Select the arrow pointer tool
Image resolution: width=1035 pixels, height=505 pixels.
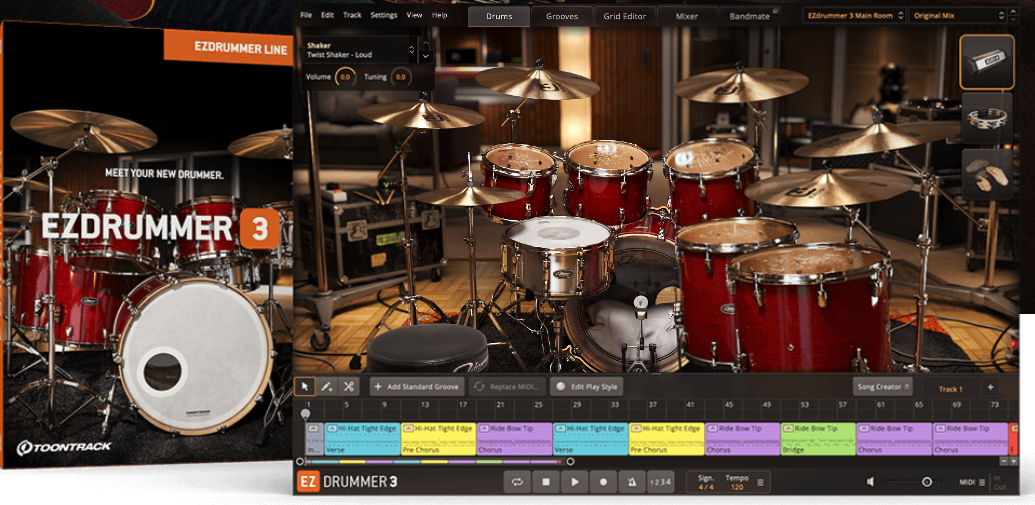tap(304, 387)
